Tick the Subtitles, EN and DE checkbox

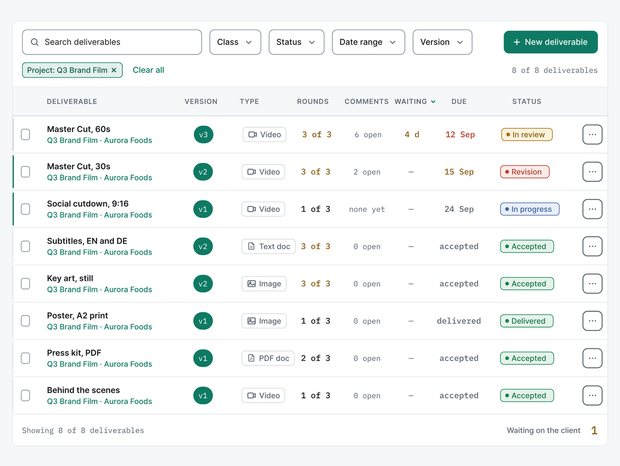(x=25, y=246)
